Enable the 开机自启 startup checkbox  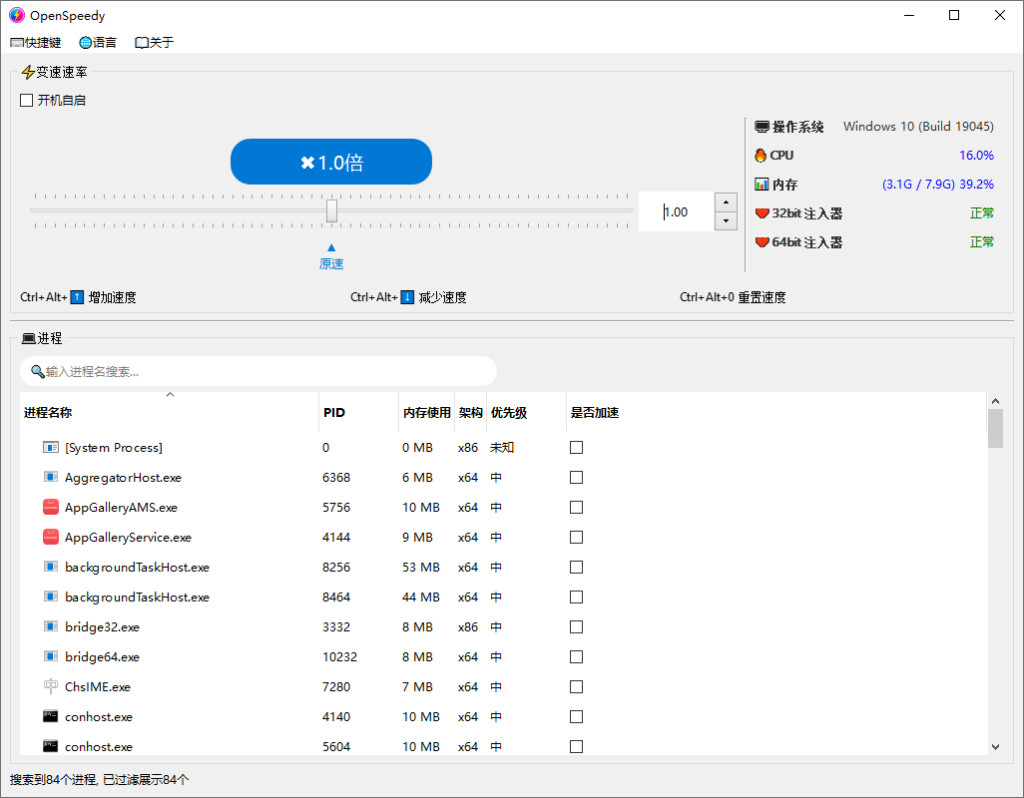[x=26, y=100]
